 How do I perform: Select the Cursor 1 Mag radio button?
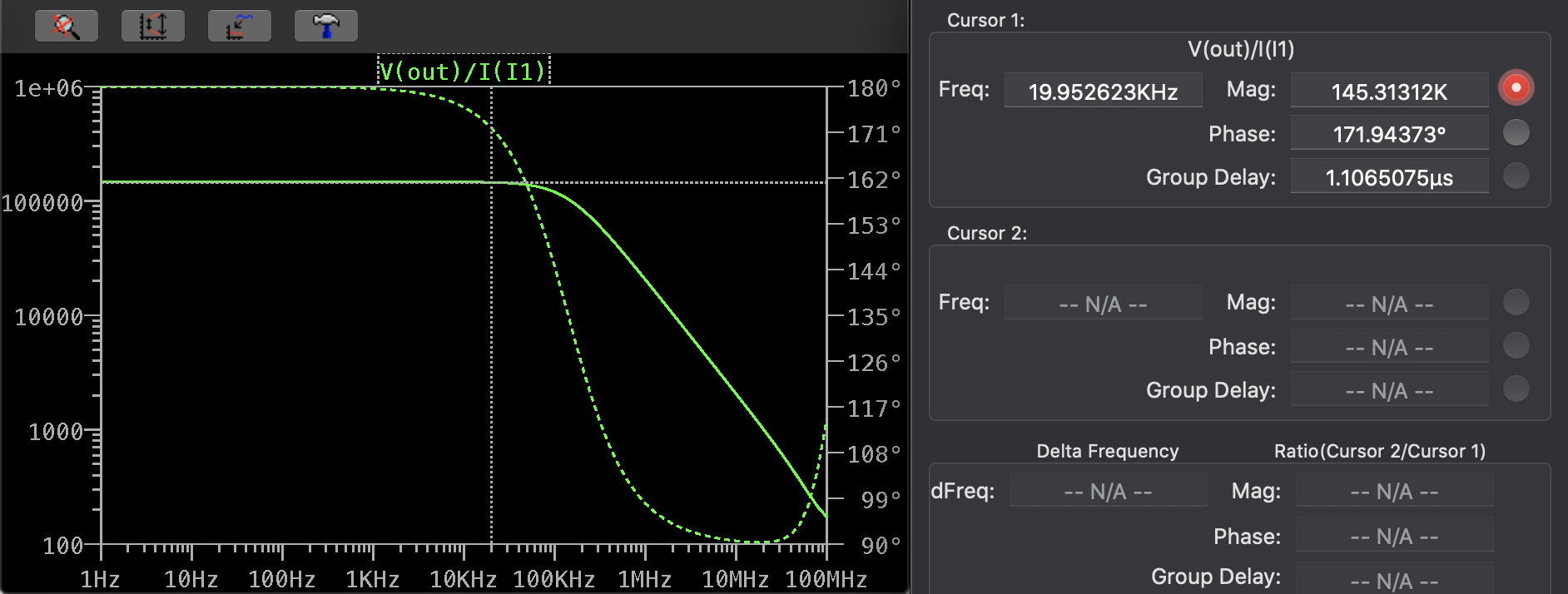click(1516, 88)
